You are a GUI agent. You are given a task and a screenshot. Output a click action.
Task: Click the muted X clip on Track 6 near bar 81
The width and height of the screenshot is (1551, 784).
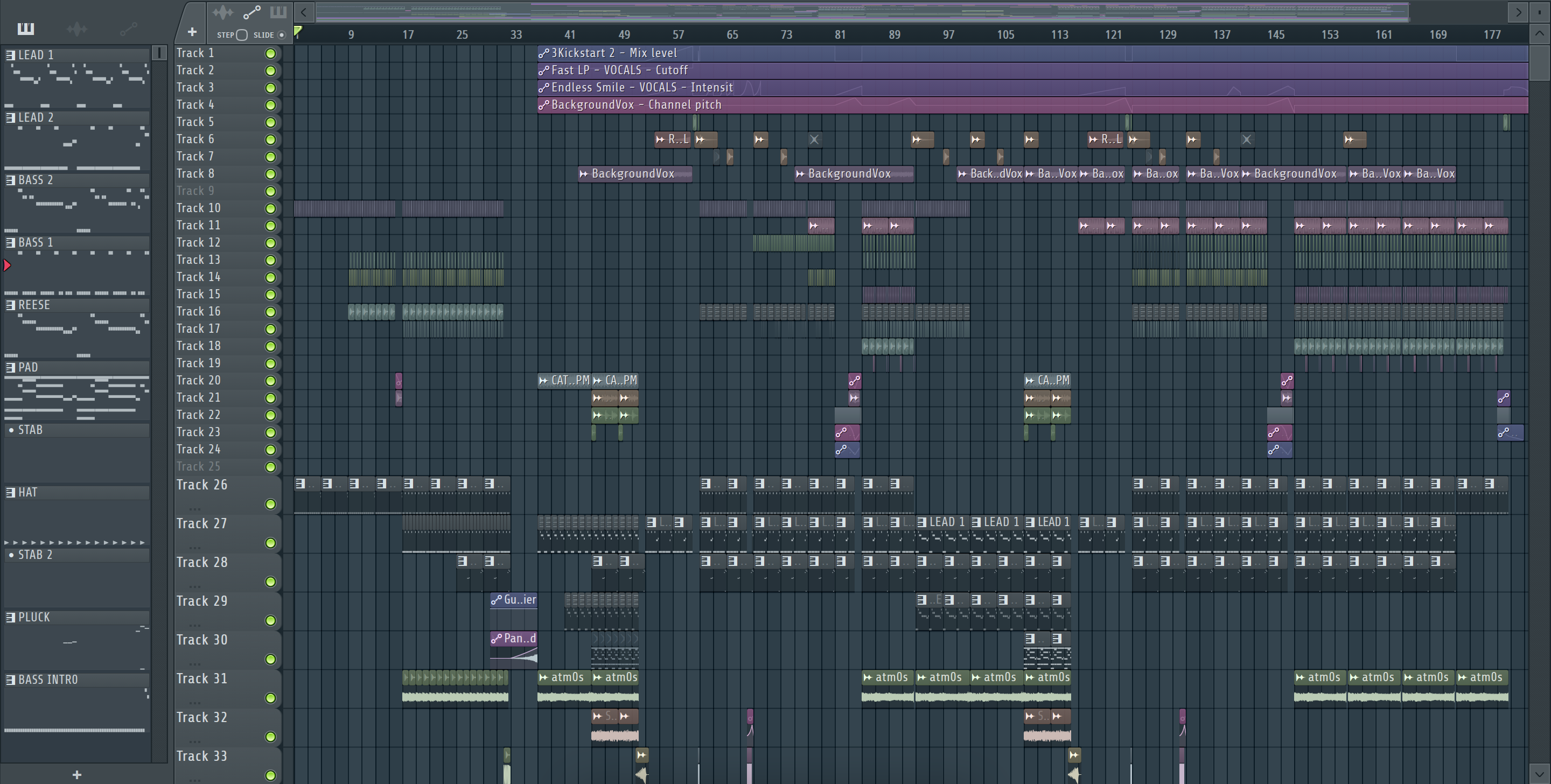click(815, 139)
